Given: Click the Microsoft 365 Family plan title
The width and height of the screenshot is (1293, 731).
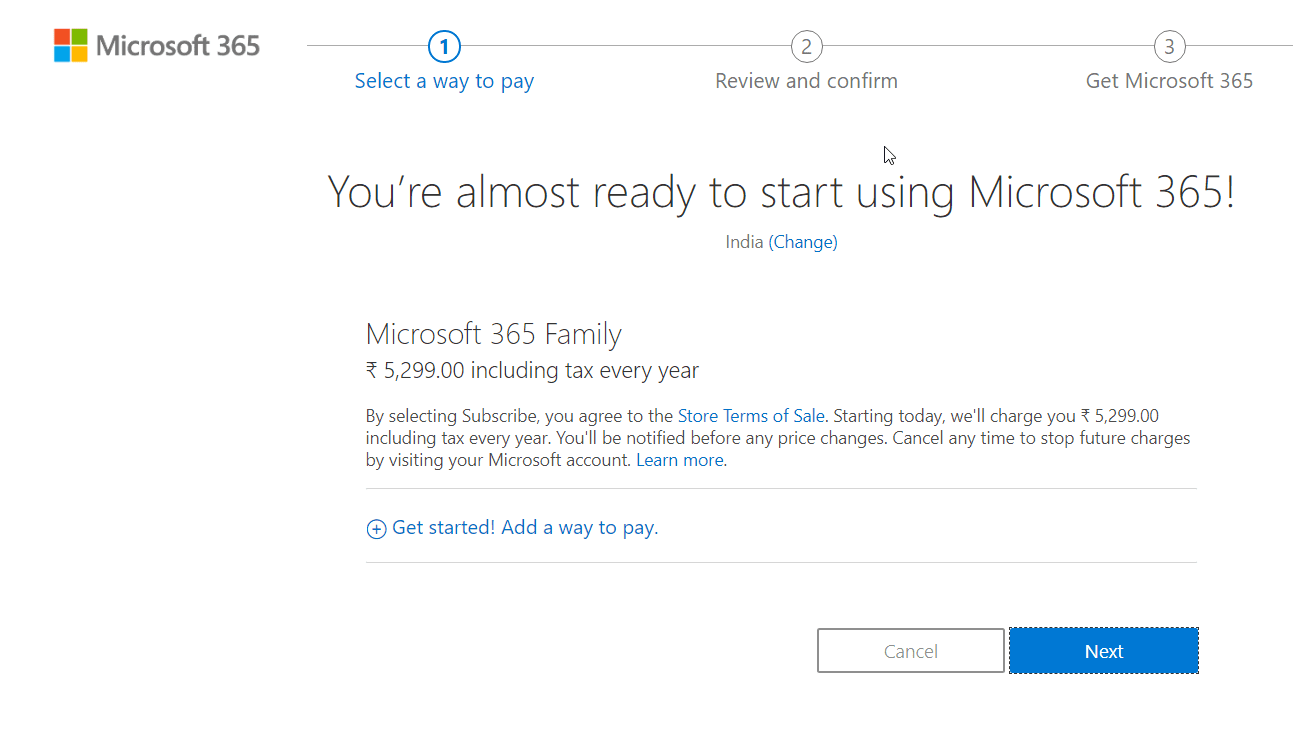Looking at the screenshot, I should [493, 334].
